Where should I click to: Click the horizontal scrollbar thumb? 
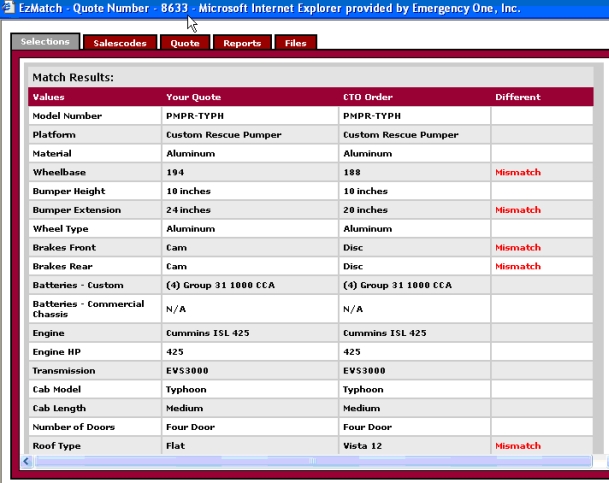(x=313, y=461)
